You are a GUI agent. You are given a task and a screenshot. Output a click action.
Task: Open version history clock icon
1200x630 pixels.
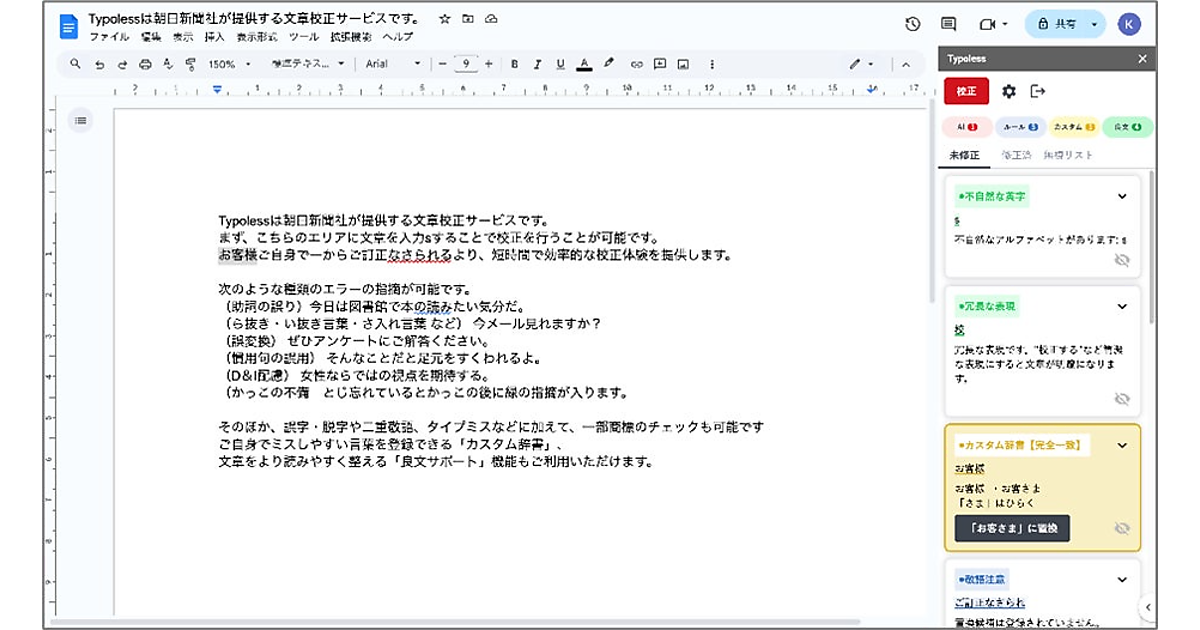(912, 24)
